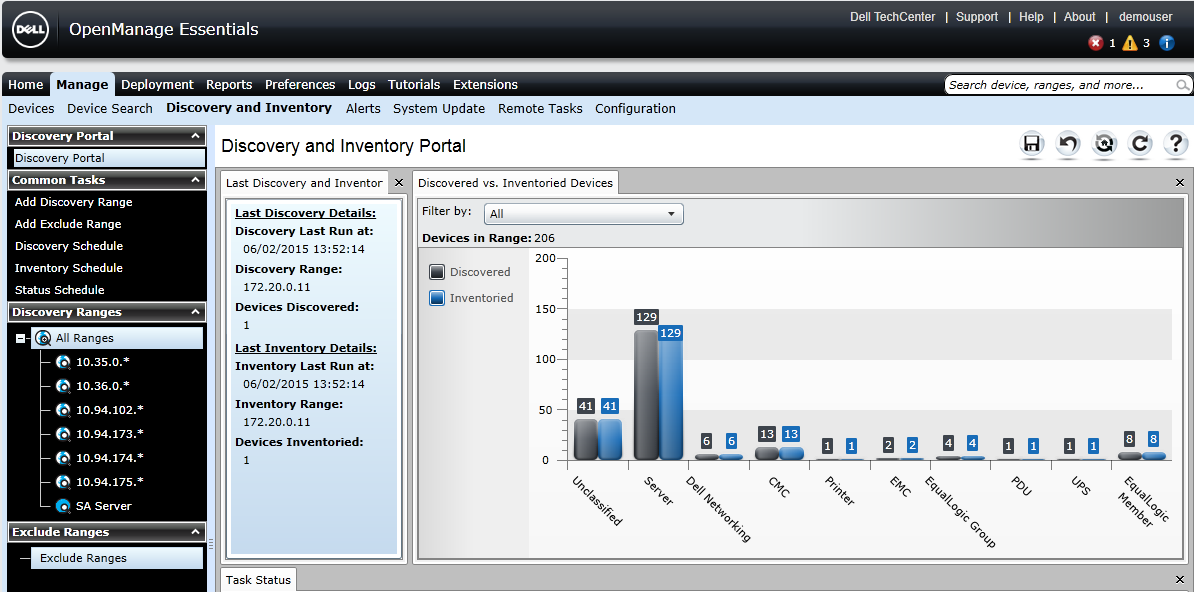The height and width of the screenshot is (592, 1194).
Task: Open the Logs menu tab
Action: [362, 85]
